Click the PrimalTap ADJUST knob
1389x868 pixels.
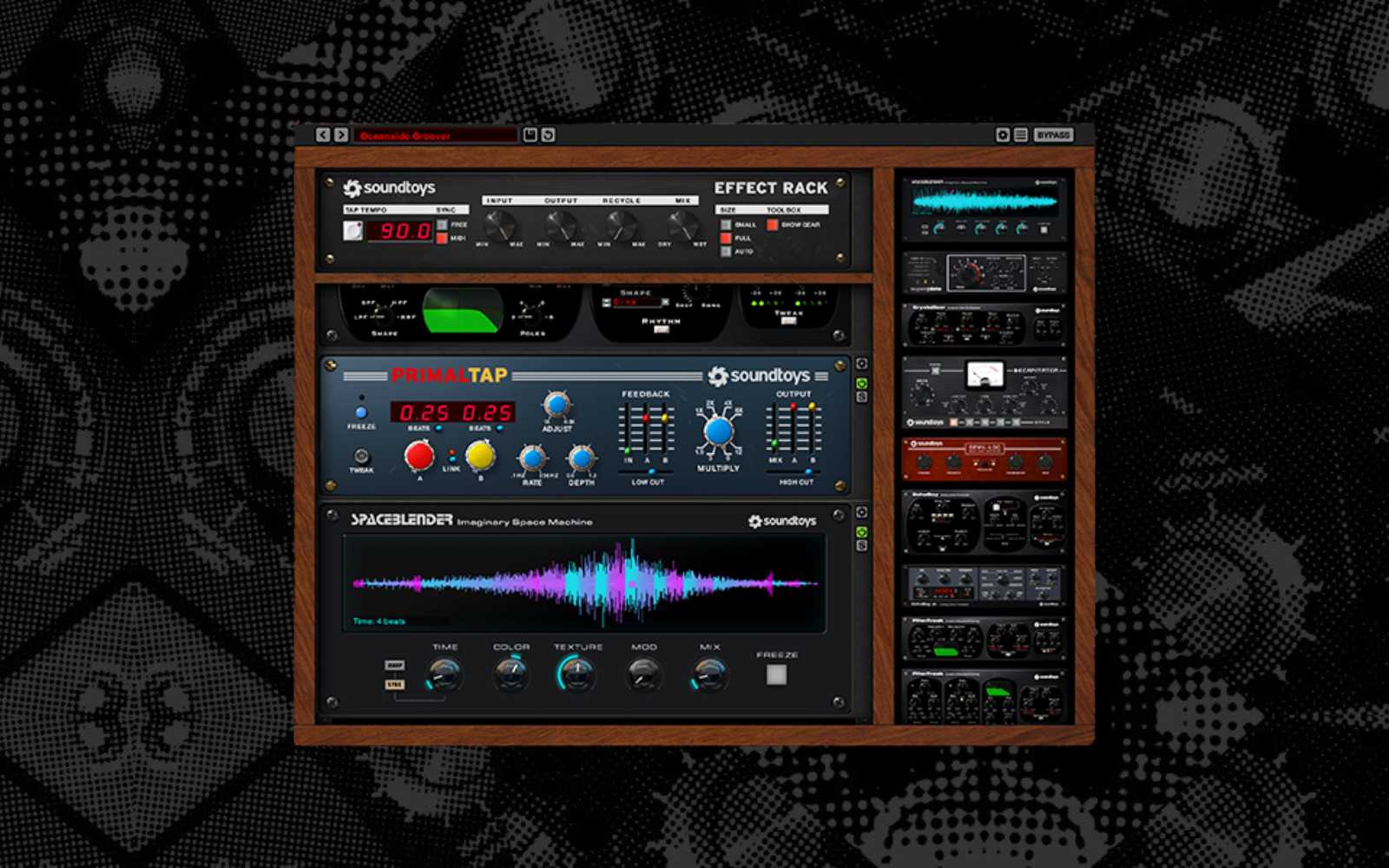pos(556,405)
